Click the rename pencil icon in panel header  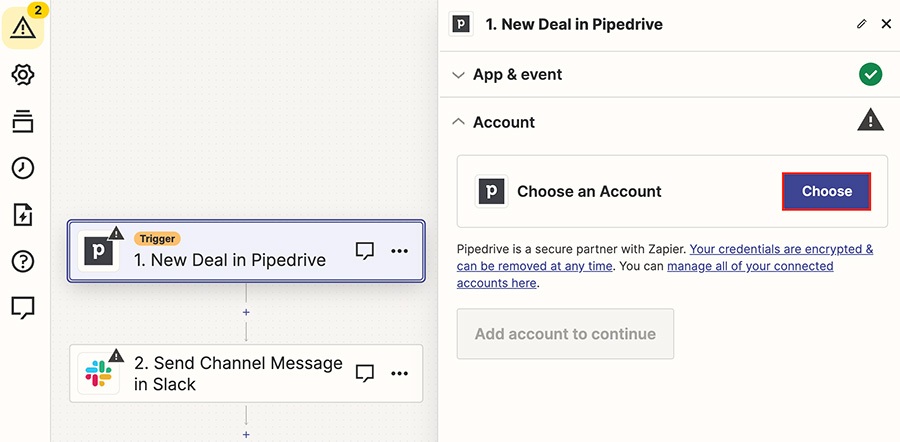(x=861, y=24)
